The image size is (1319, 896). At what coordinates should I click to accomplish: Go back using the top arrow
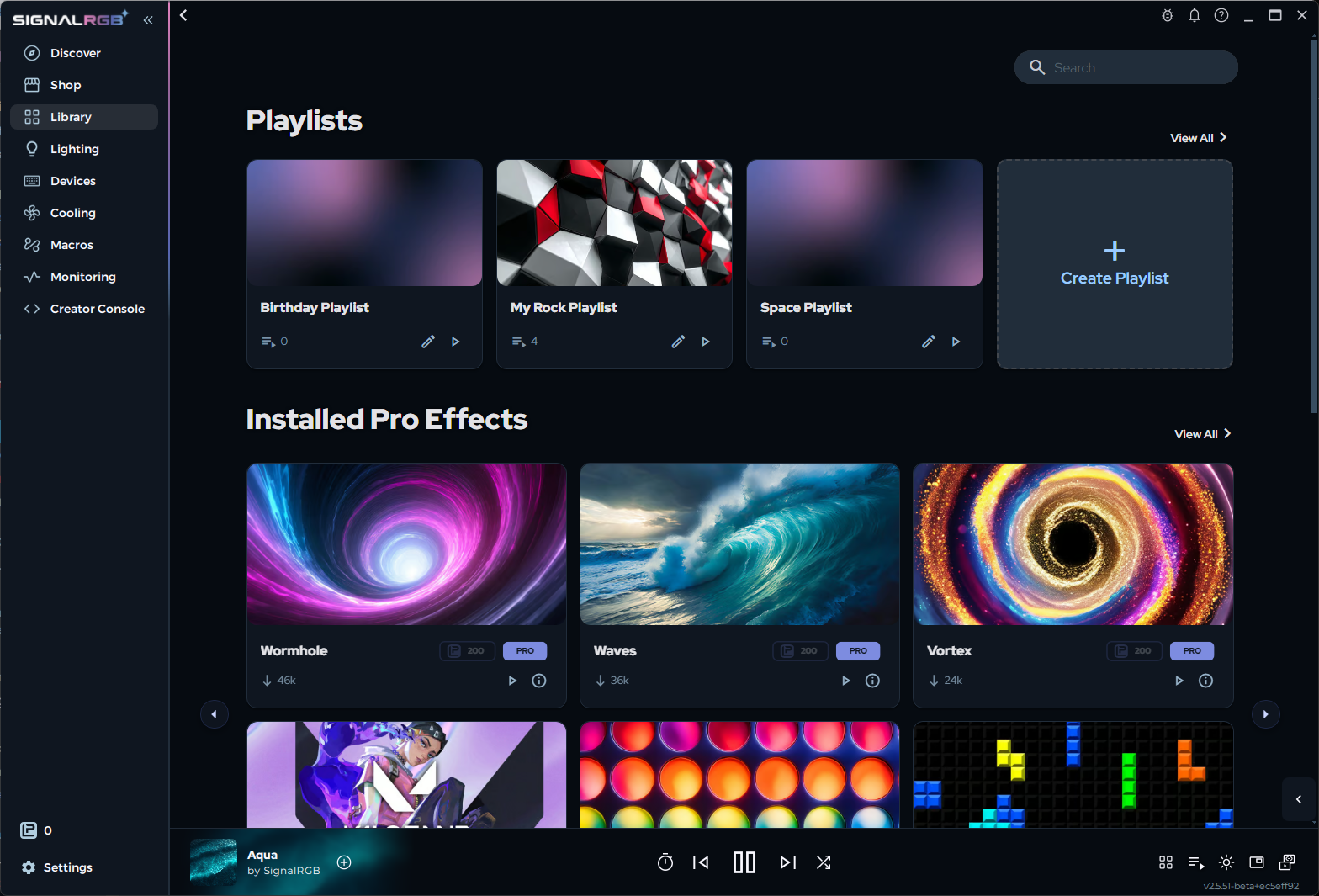[x=183, y=15]
